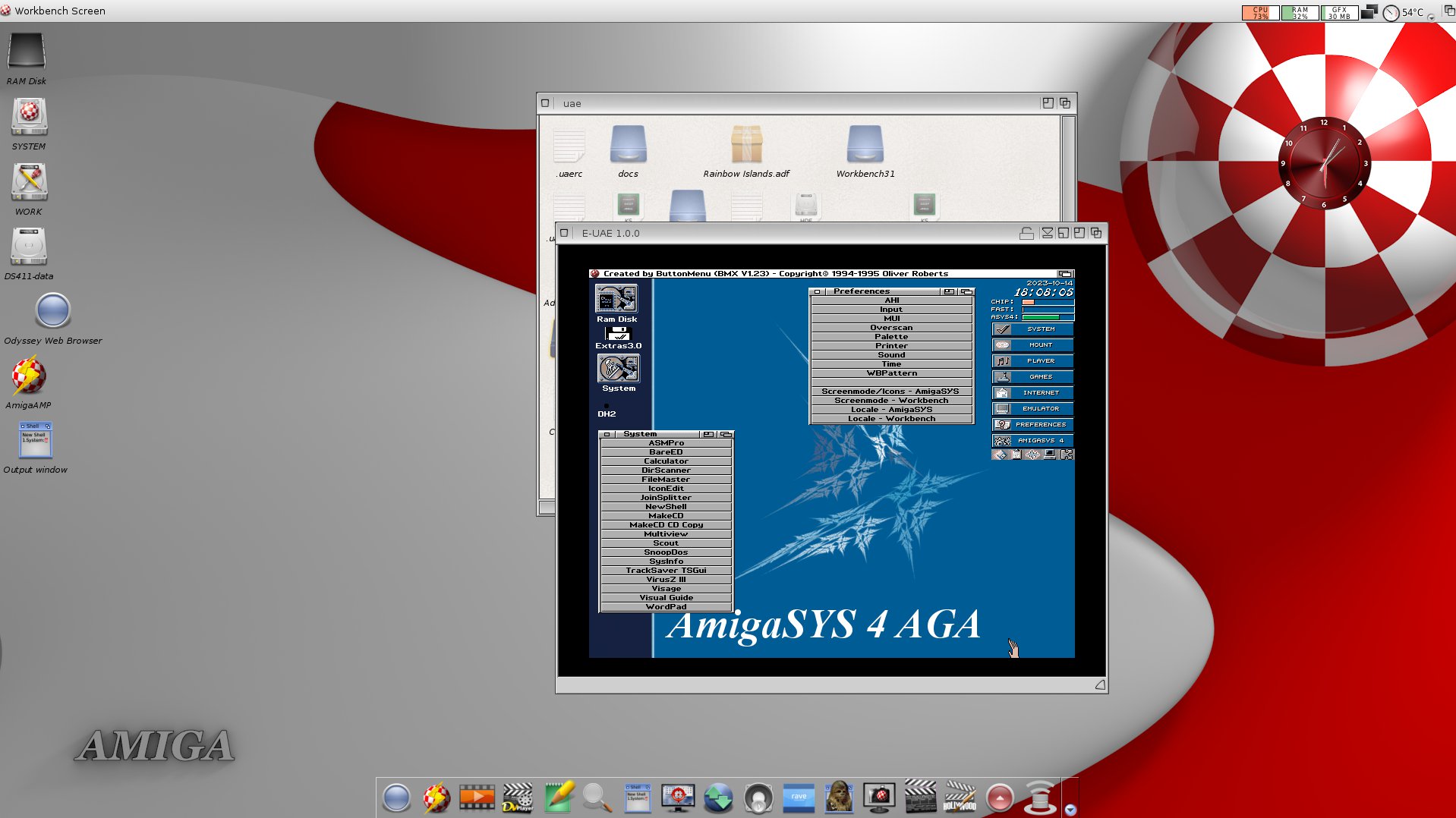Click the INTERNET panel button
Image resolution: width=1456 pixels, height=818 pixels.
[1032, 393]
